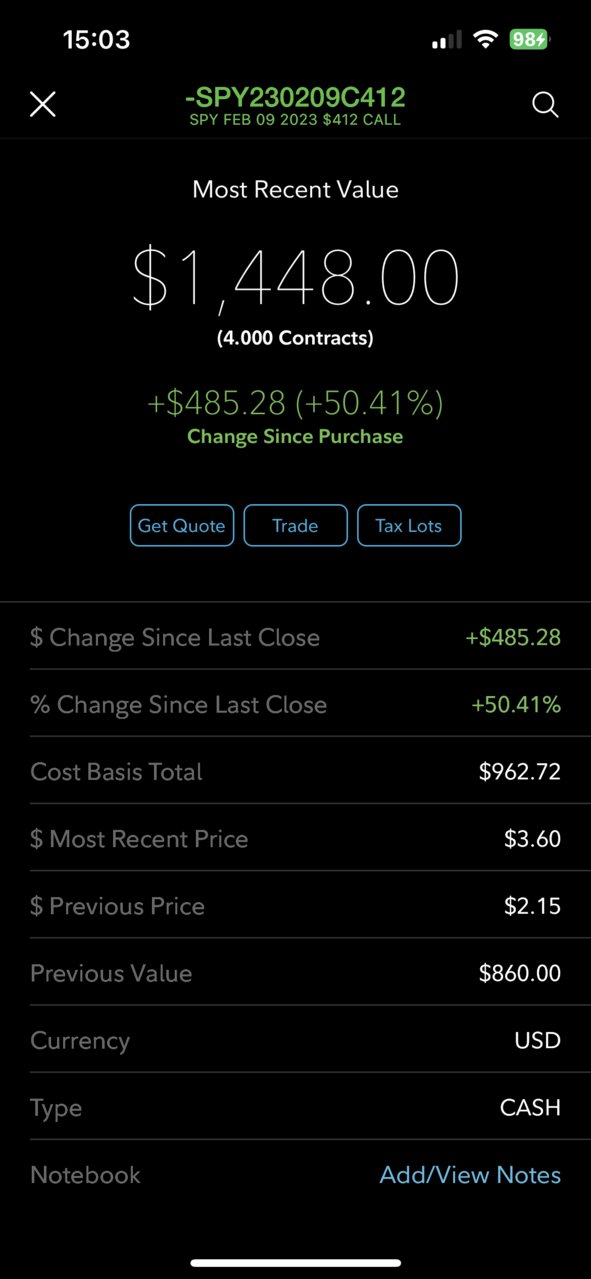Image resolution: width=591 pixels, height=1279 pixels.
Task: Tap the cellular signal bars icon
Action: pos(447,40)
